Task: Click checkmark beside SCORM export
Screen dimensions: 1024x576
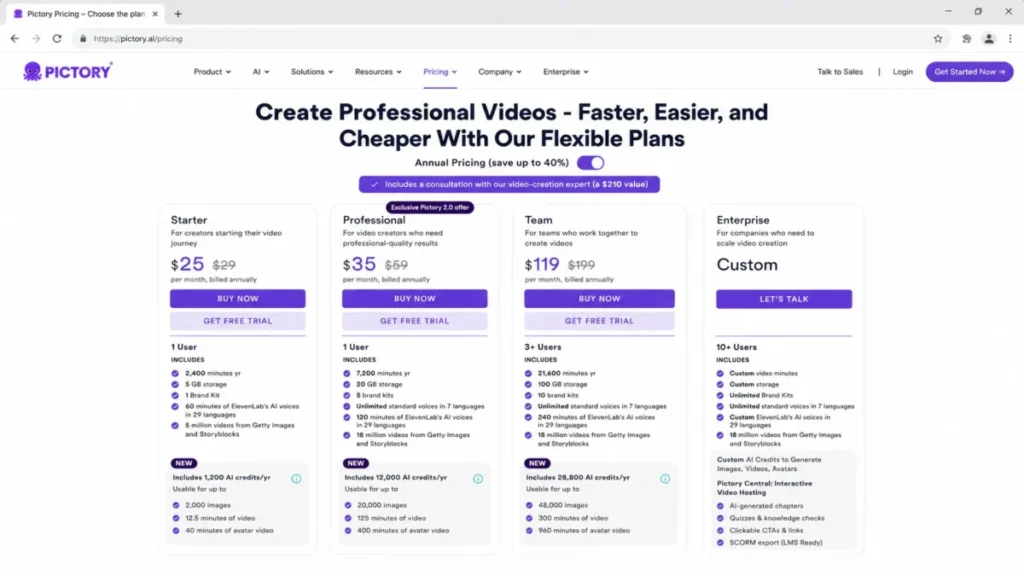Action: 720,543
